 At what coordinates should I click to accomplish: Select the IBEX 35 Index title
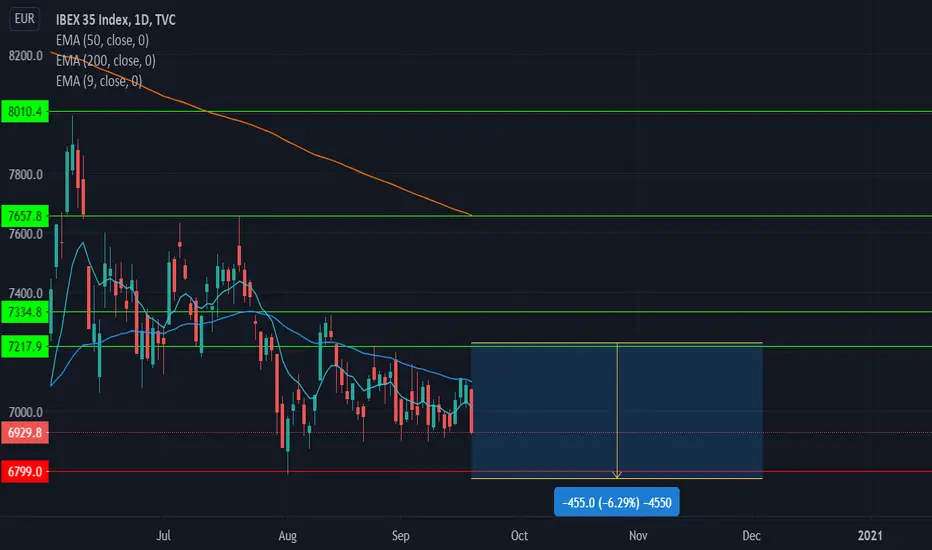[x=115, y=20]
